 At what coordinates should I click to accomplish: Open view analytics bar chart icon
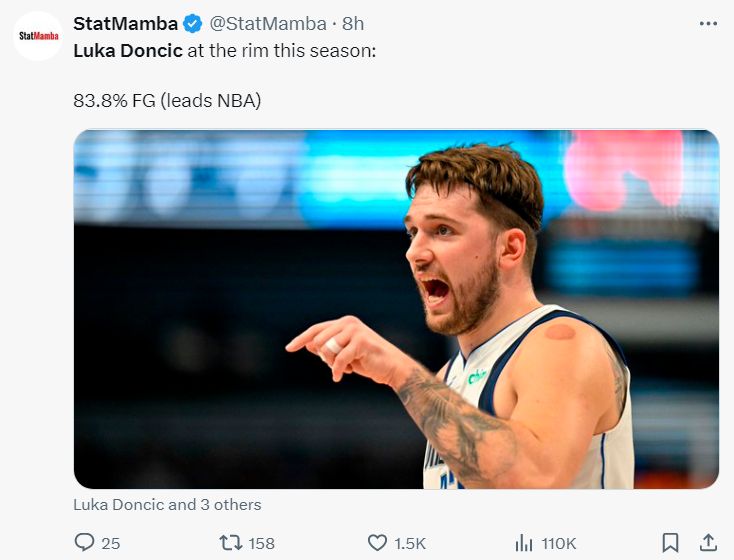click(523, 543)
